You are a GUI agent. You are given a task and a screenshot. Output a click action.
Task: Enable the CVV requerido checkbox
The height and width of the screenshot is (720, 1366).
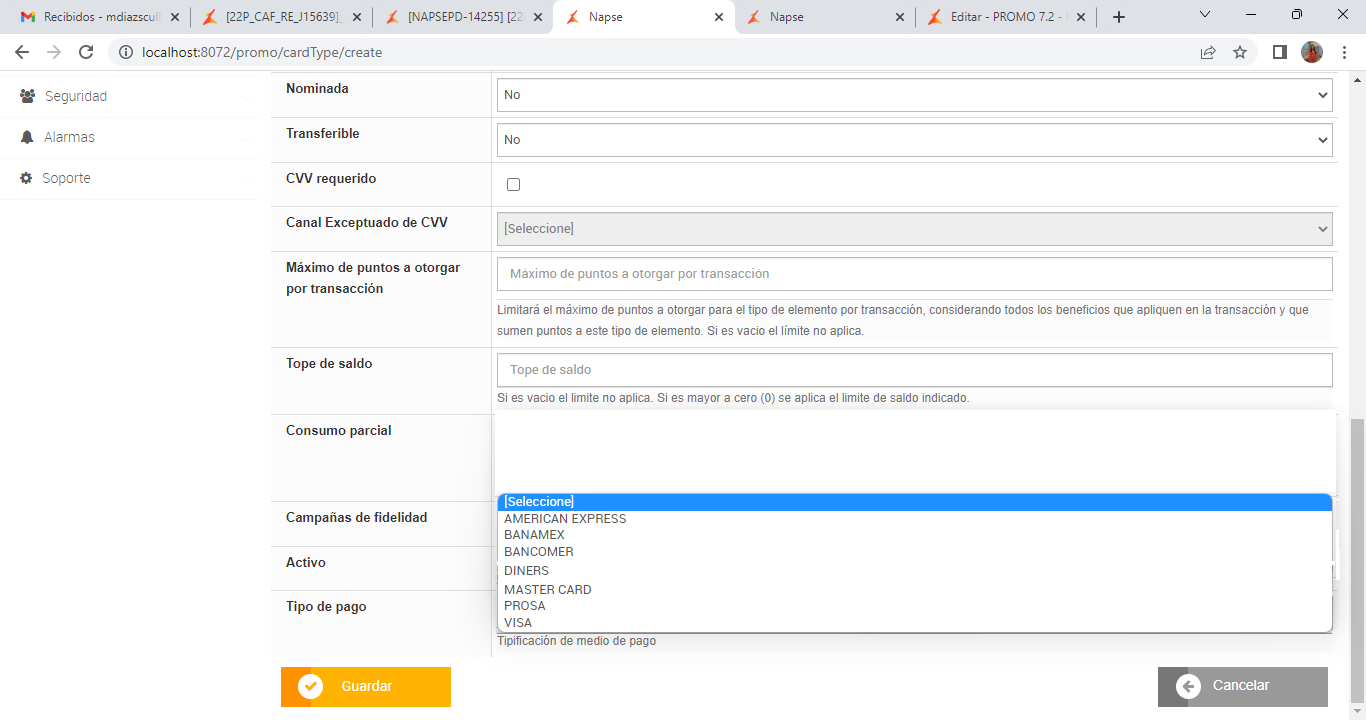pos(514,184)
